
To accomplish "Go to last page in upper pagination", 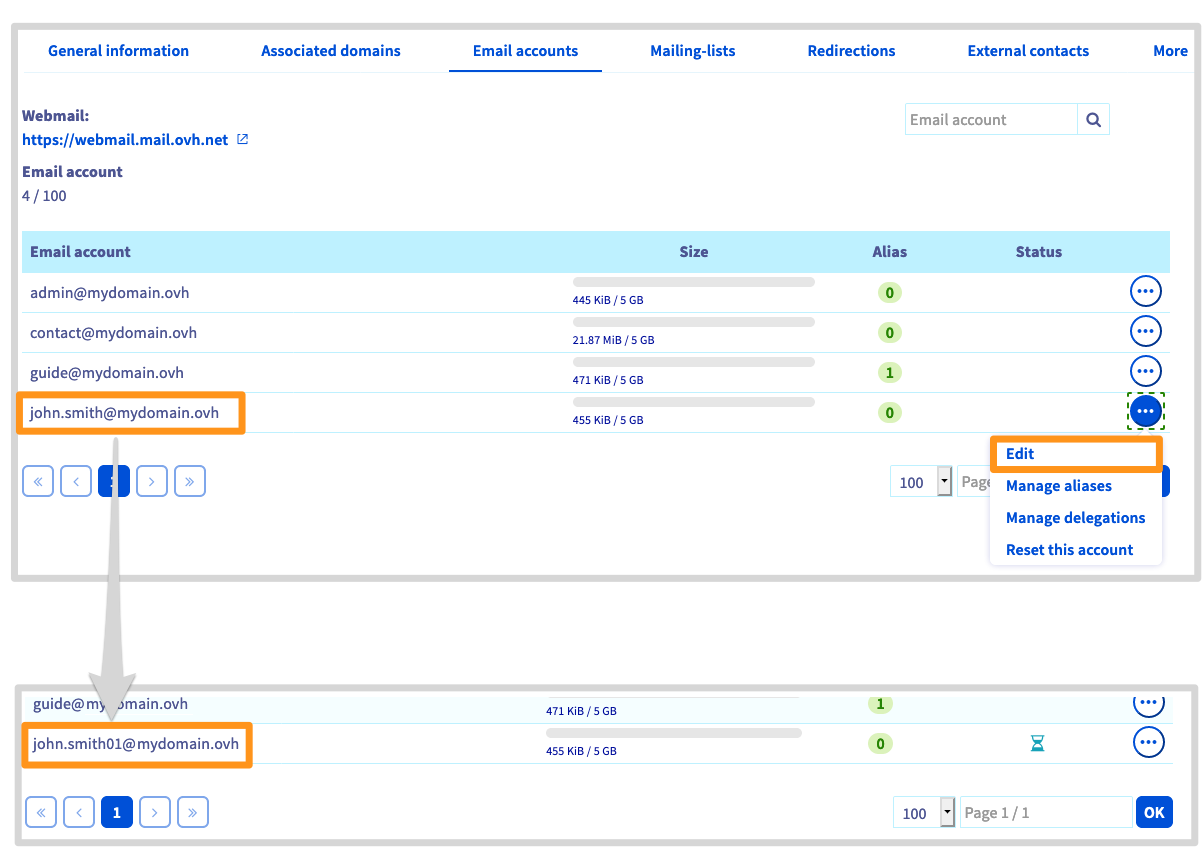I will click(189, 481).
